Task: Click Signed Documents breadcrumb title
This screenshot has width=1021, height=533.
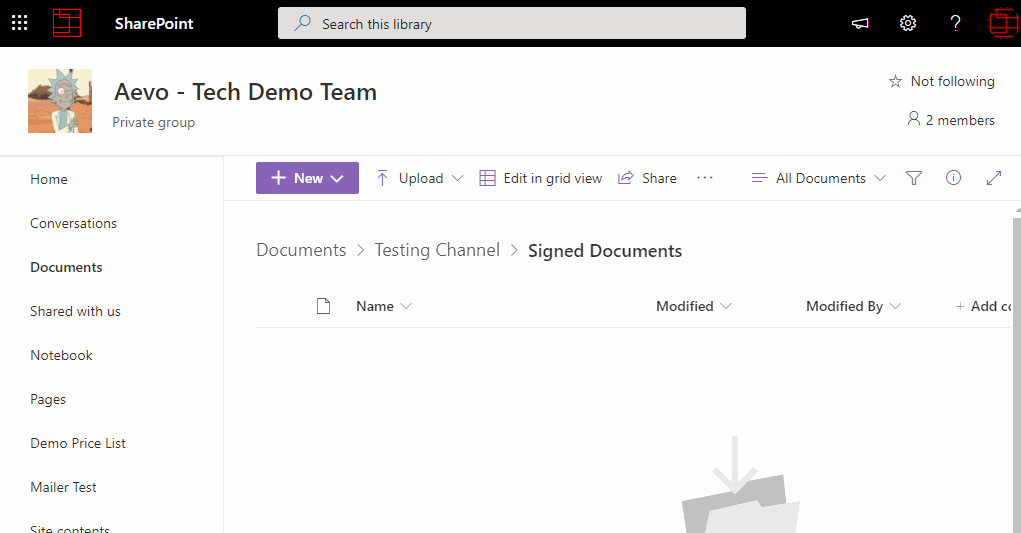Action: click(605, 251)
